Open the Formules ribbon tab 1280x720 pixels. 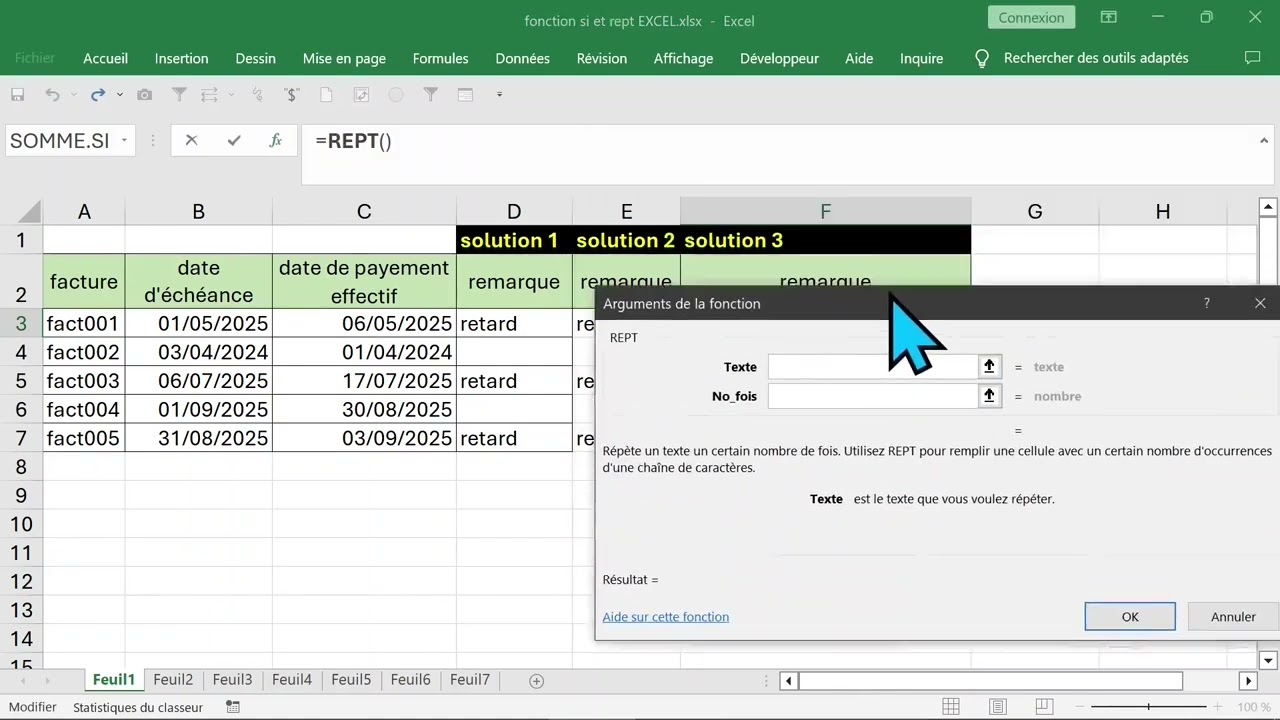(441, 58)
